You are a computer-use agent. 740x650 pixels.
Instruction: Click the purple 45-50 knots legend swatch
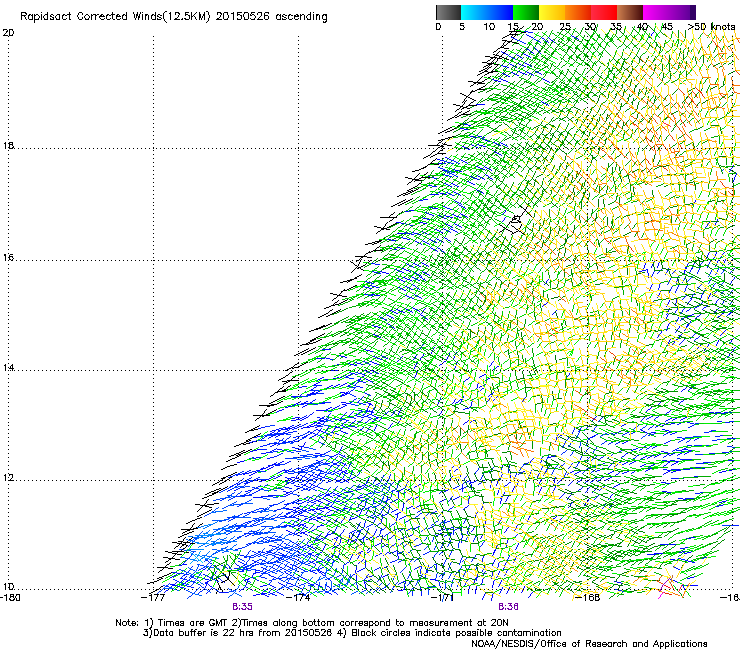click(x=682, y=12)
